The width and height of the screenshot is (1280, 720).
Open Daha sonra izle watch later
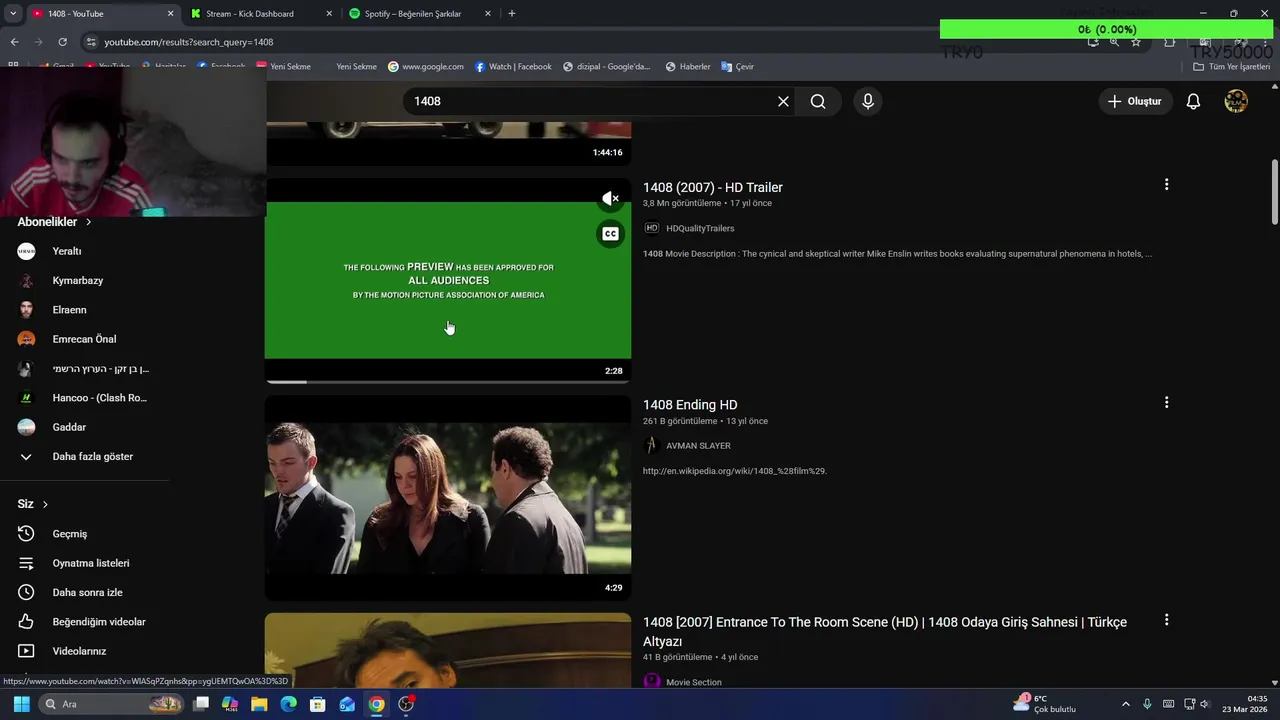(x=85, y=592)
